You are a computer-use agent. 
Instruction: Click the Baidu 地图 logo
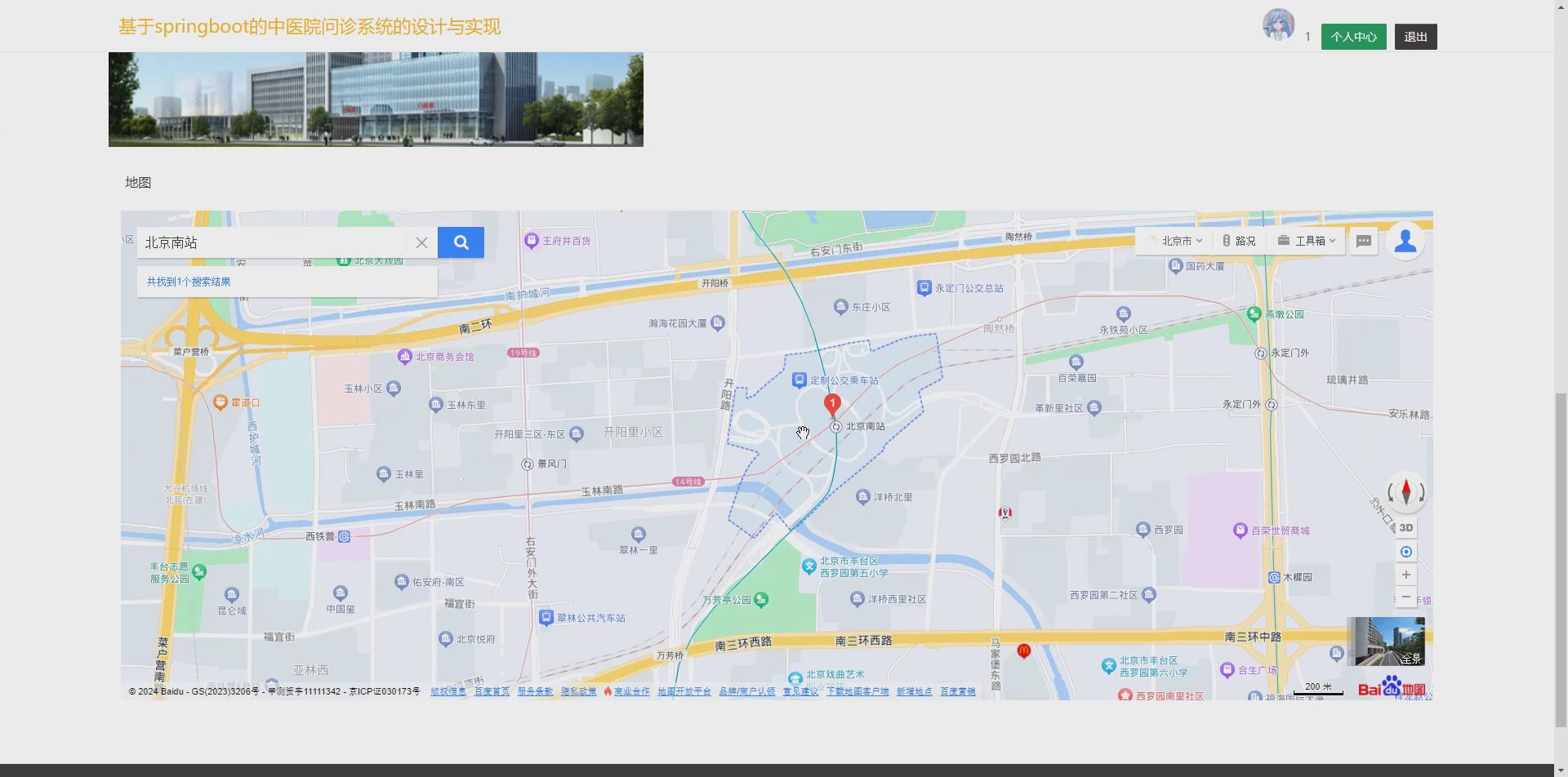[1392, 687]
